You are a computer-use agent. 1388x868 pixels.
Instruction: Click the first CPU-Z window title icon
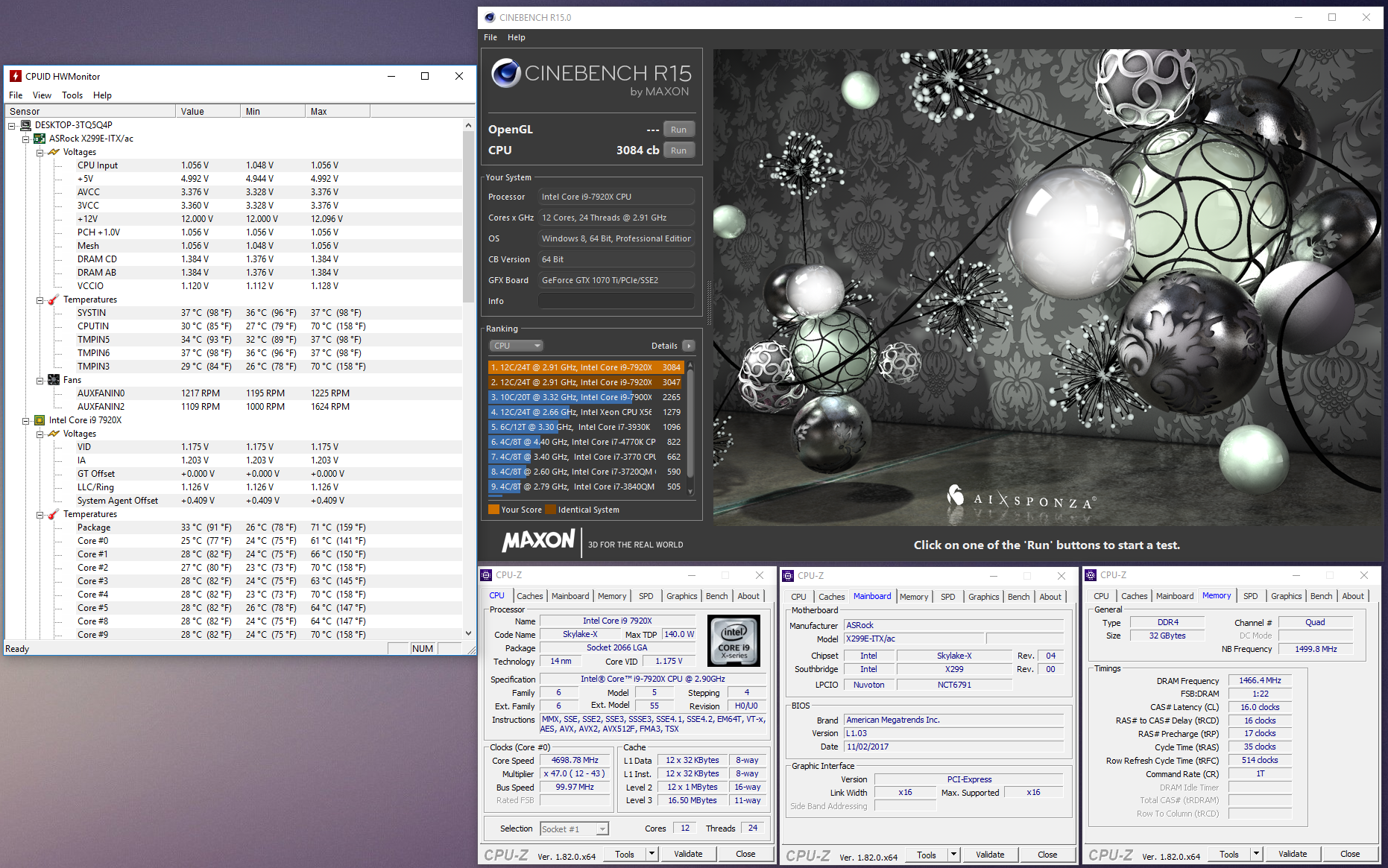point(486,575)
